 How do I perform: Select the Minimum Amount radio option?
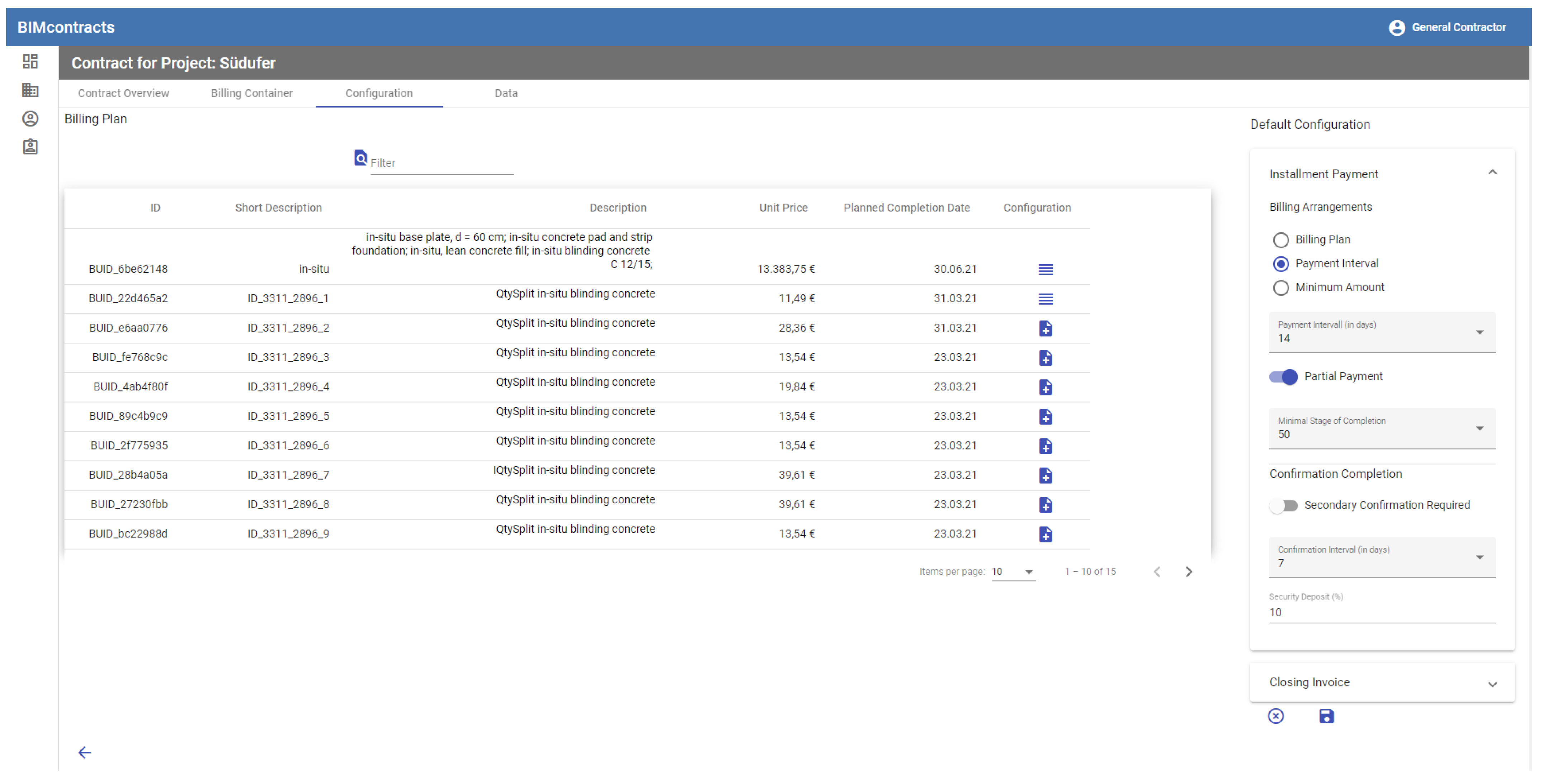[1280, 288]
